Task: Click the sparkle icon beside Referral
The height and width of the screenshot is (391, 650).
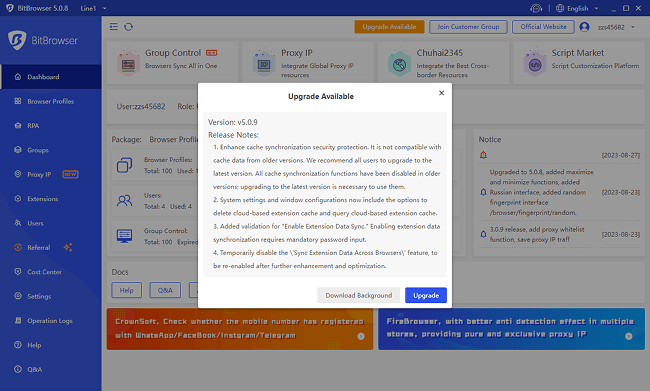Action: [x=68, y=247]
